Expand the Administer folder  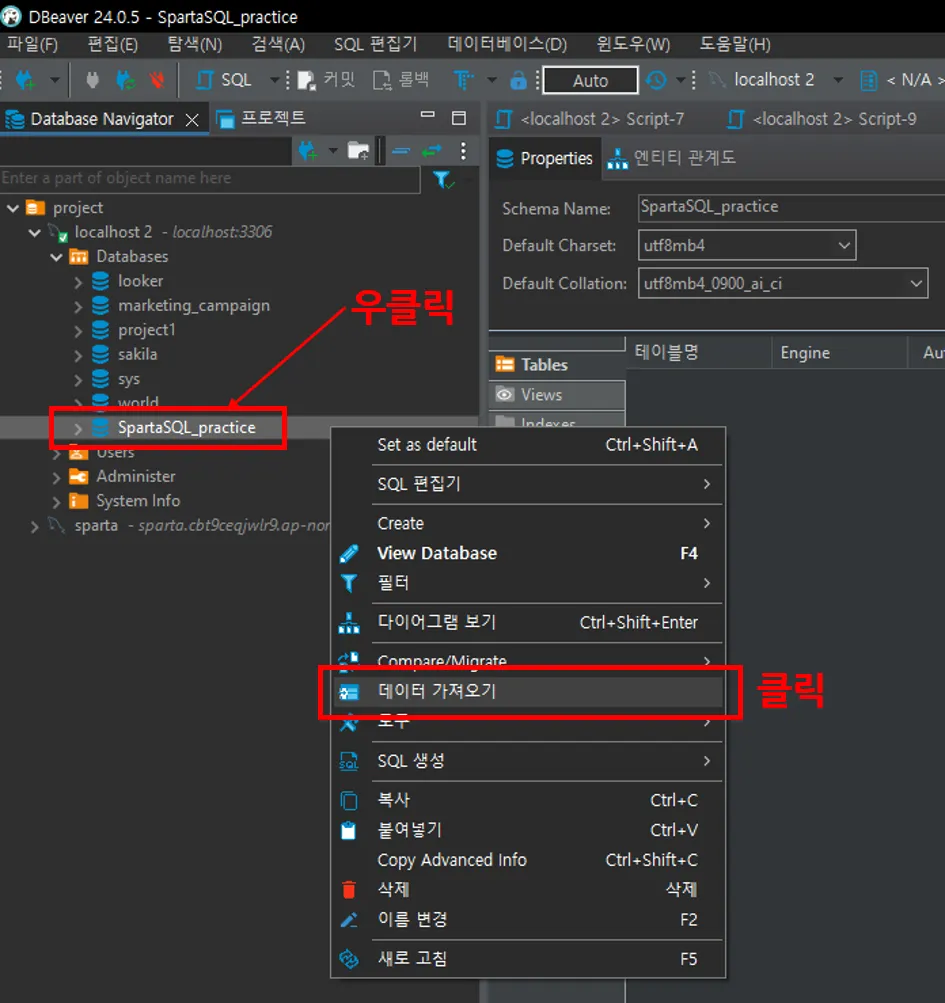[56, 477]
